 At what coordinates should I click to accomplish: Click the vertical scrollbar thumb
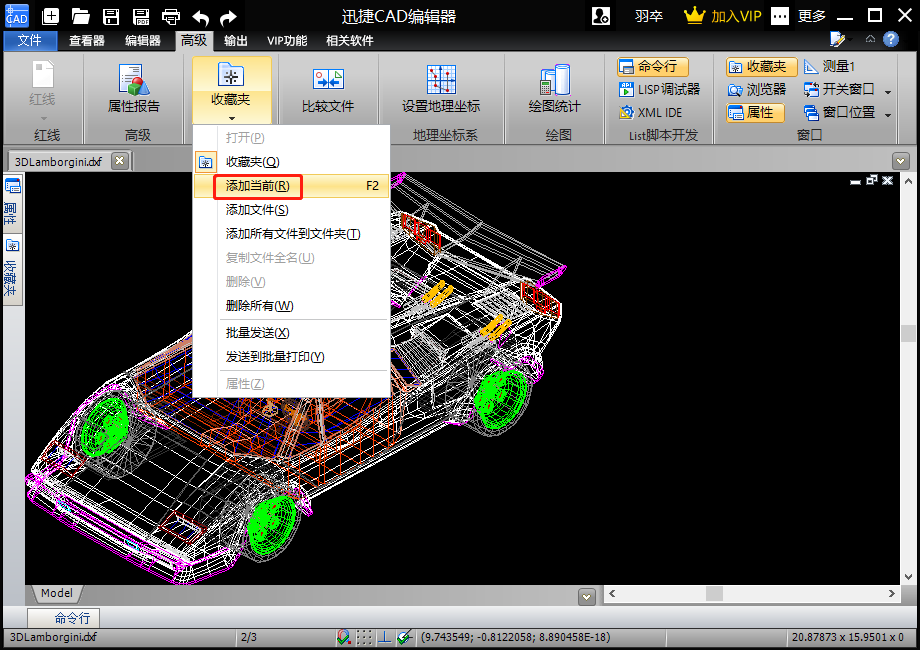[x=908, y=333]
